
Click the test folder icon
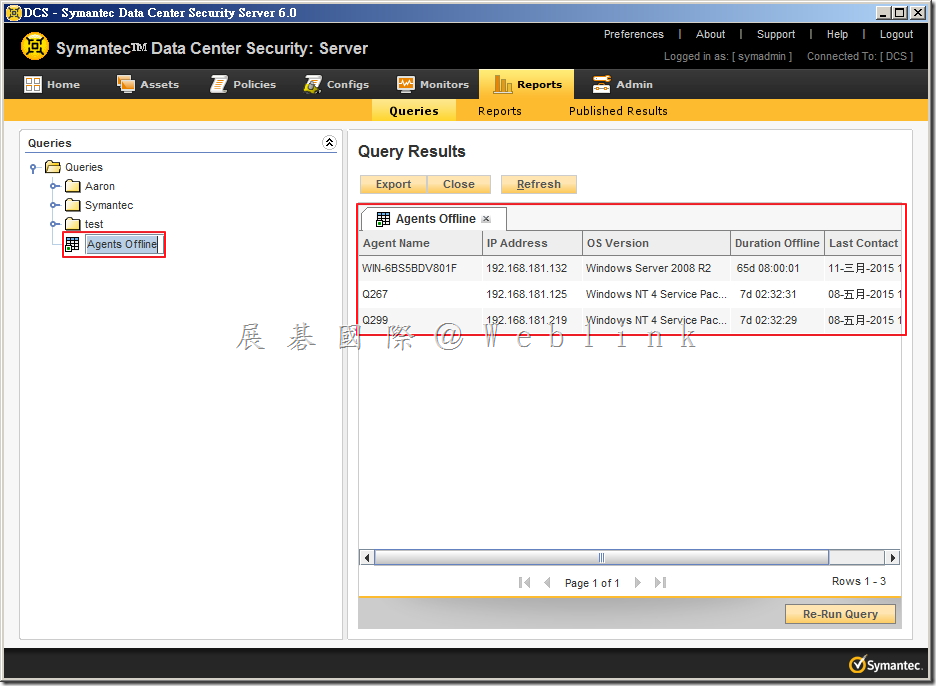click(72, 224)
